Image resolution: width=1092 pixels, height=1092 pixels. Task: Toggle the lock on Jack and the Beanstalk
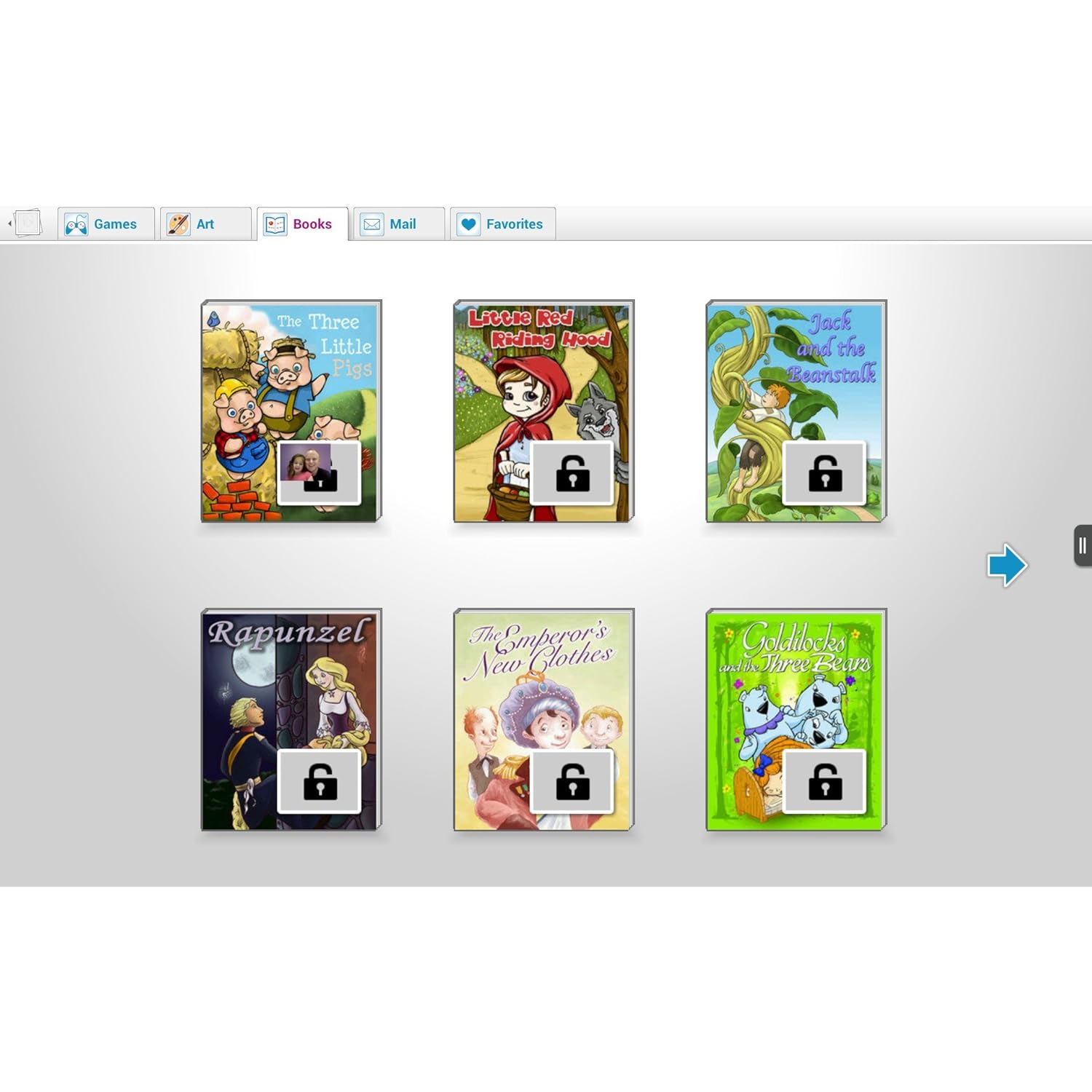click(x=825, y=472)
